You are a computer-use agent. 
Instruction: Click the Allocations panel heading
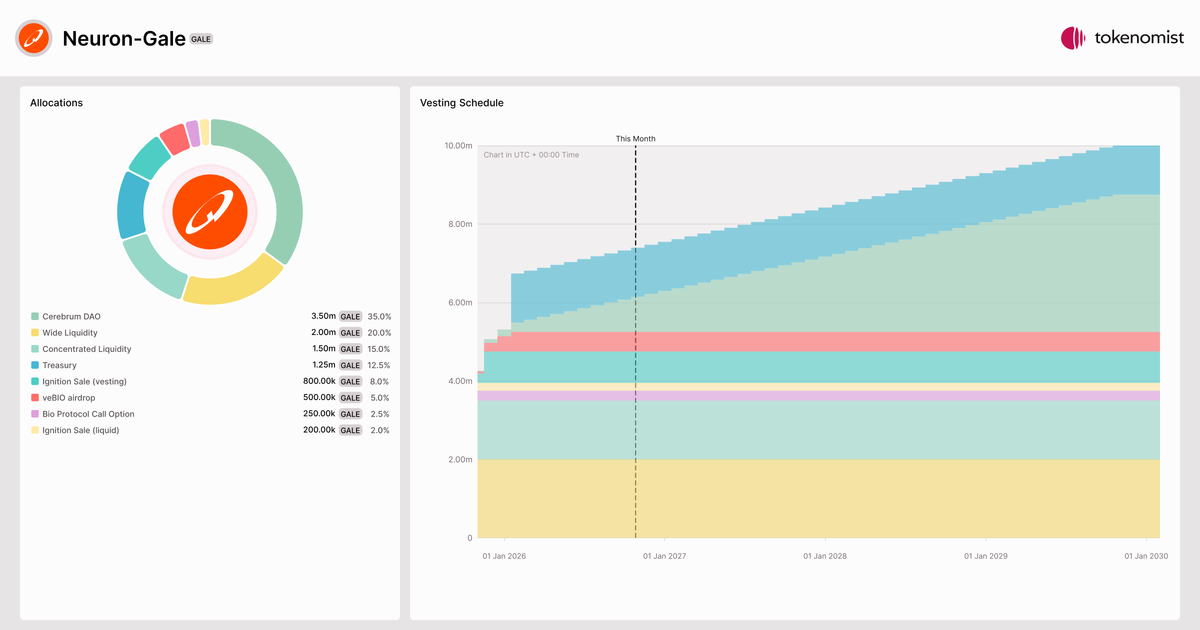pyautogui.click(x=56, y=103)
